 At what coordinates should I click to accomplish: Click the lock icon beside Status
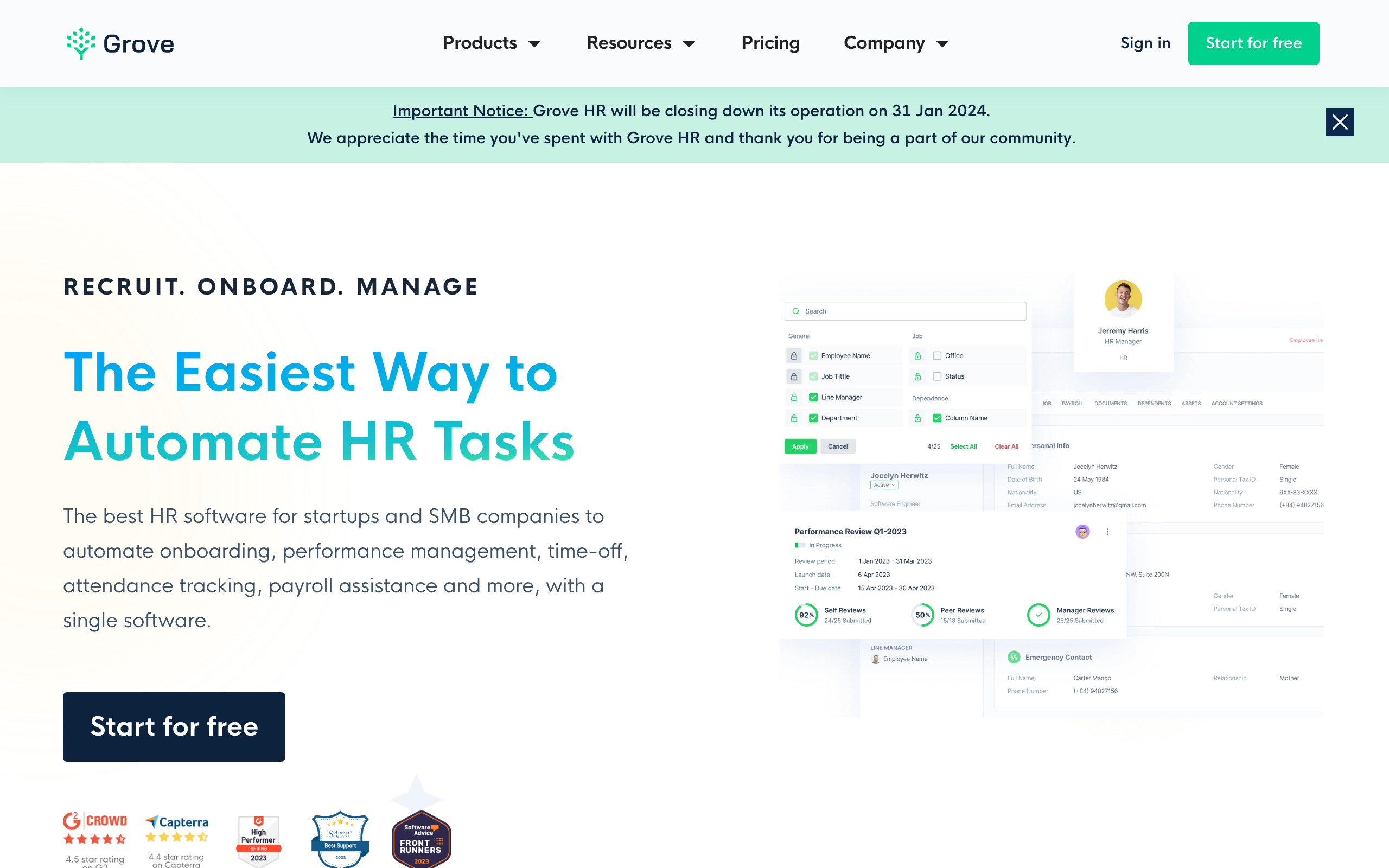(x=917, y=376)
